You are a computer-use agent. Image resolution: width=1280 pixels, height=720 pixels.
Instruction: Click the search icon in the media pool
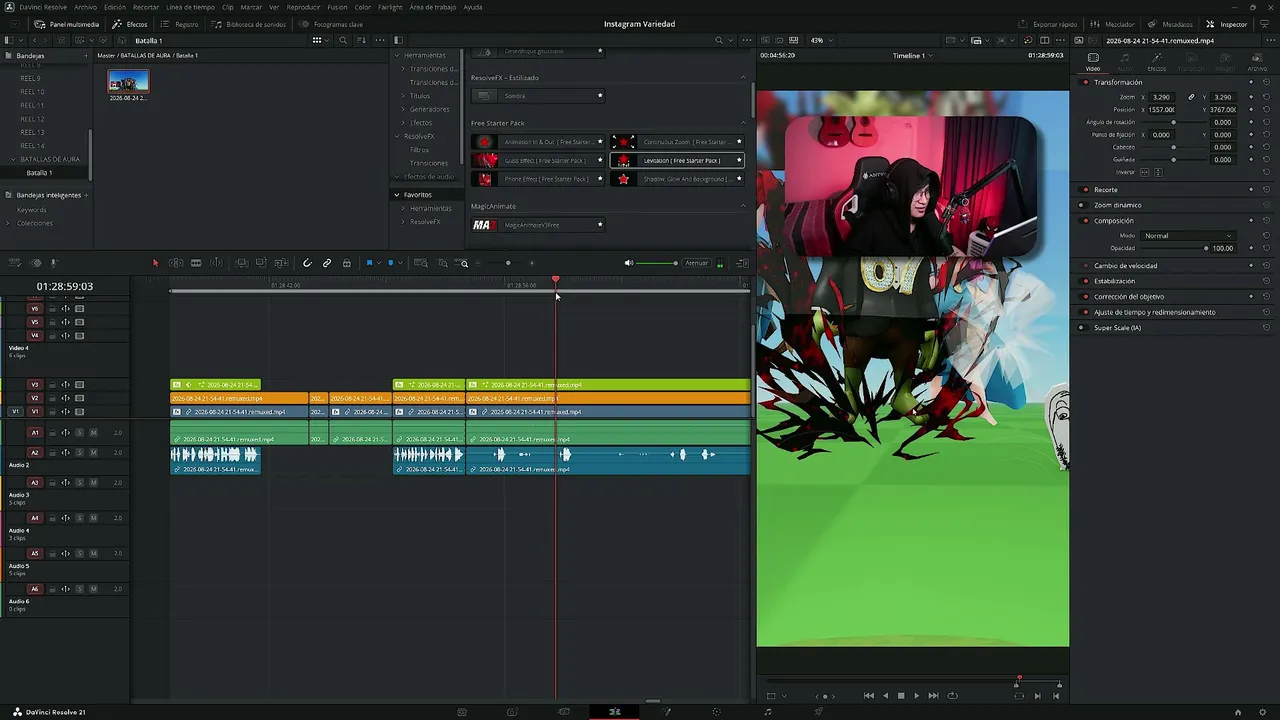coord(343,40)
